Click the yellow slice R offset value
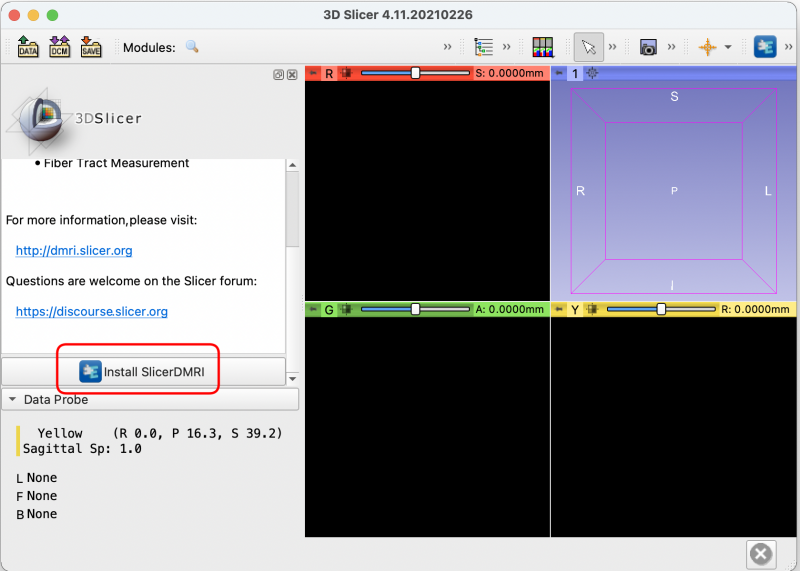The width and height of the screenshot is (800, 571). [x=755, y=309]
